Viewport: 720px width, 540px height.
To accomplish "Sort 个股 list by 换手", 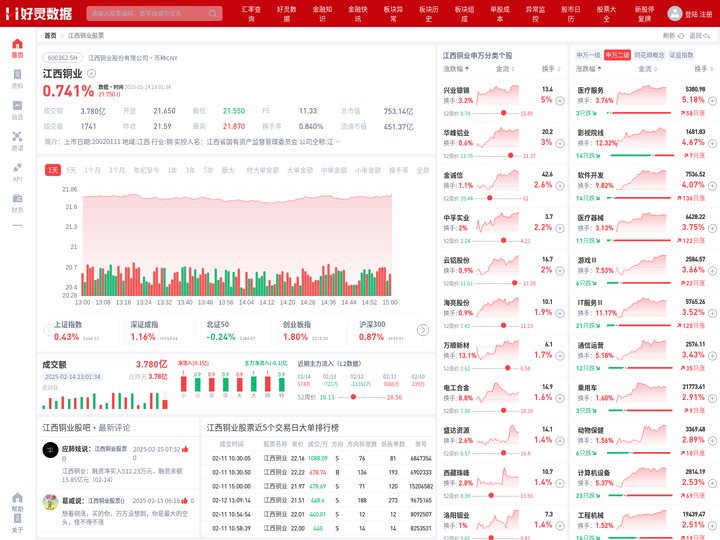I will click(551, 69).
